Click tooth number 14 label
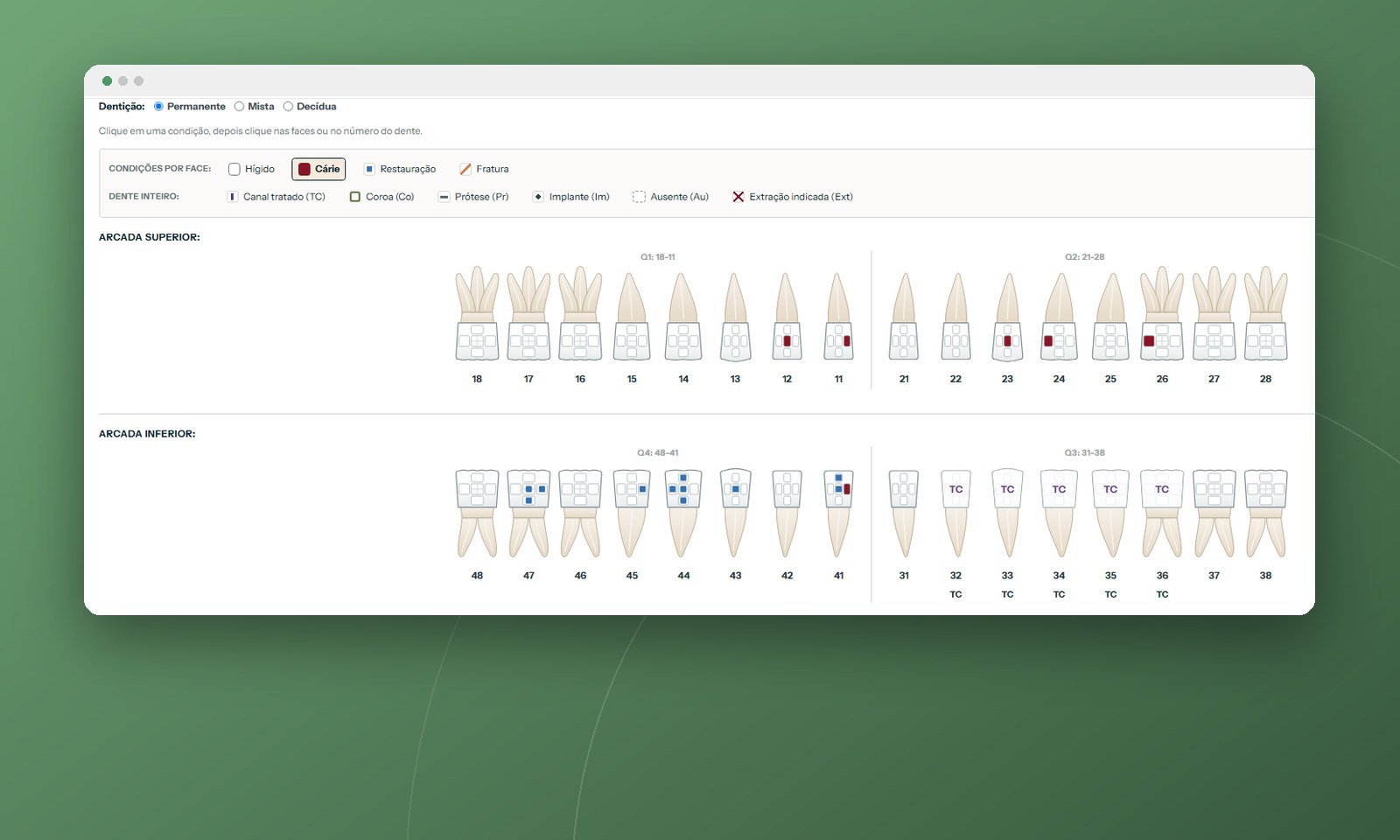The width and height of the screenshot is (1400, 840). tap(683, 379)
